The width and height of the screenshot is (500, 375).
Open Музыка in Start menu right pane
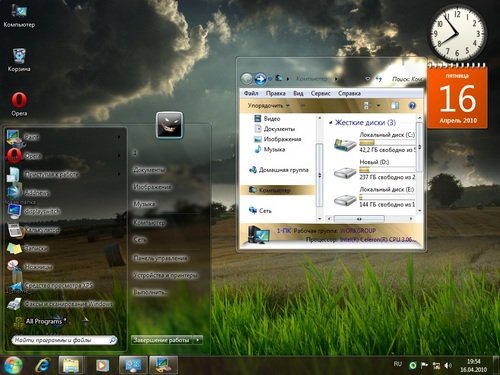(144, 204)
